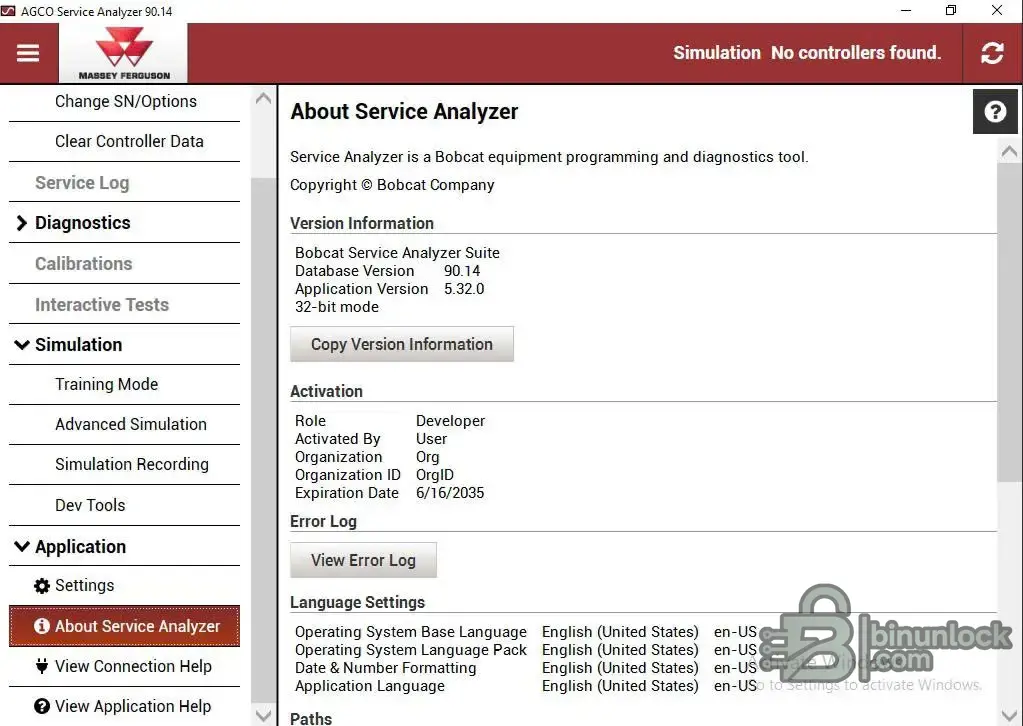Open the hamburger menu

click(x=28, y=53)
